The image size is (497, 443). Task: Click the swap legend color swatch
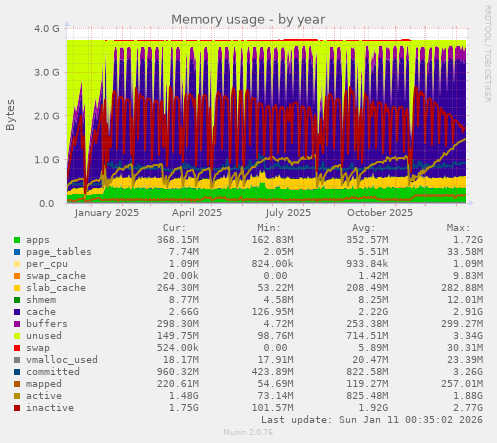point(17,348)
